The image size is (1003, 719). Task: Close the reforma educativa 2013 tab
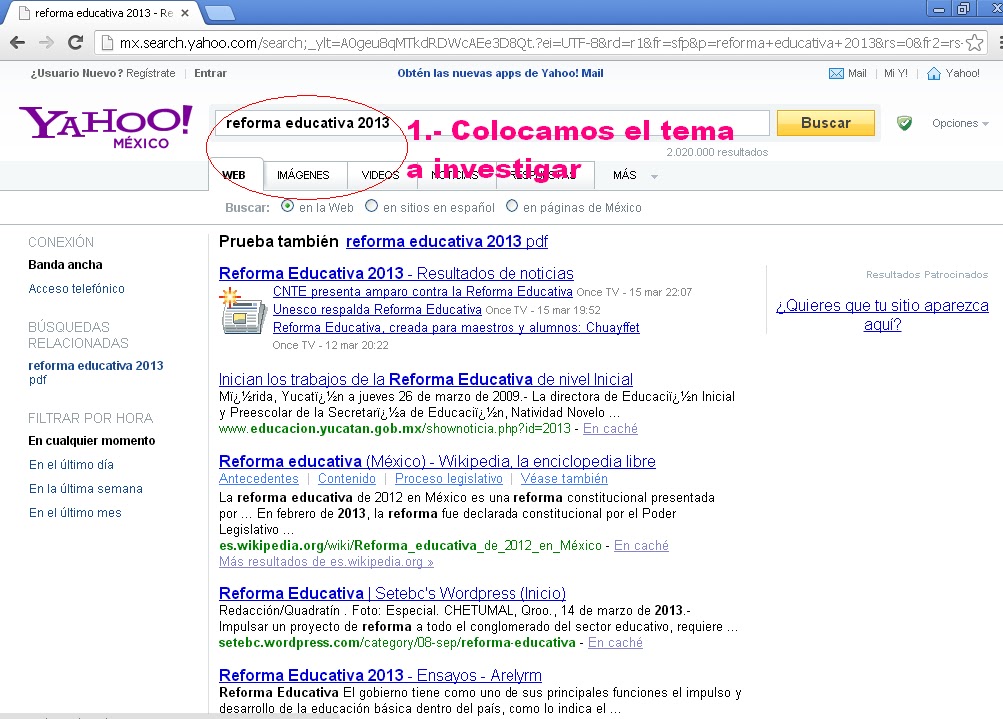click(185, 13)
